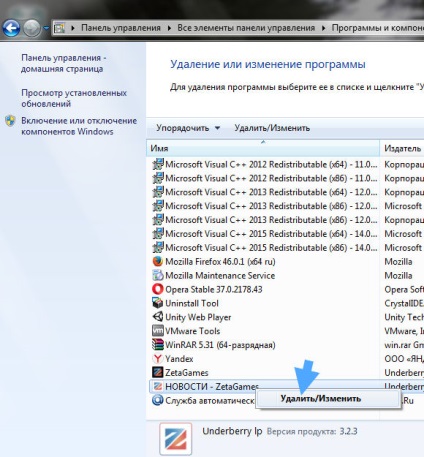Click the Control Panel icon in address bar

(59, 28)
